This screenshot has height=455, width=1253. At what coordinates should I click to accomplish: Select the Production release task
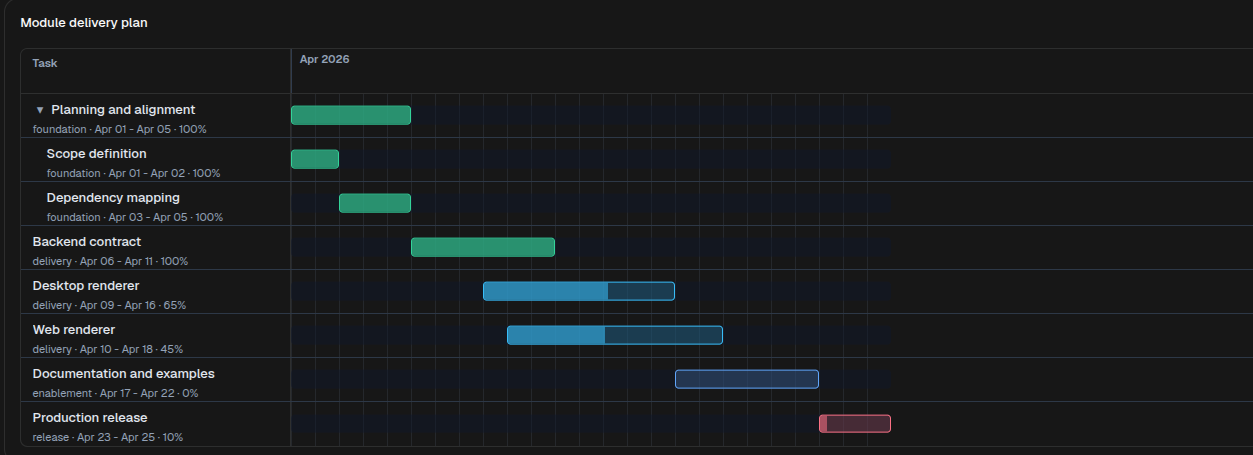point(156,424)
